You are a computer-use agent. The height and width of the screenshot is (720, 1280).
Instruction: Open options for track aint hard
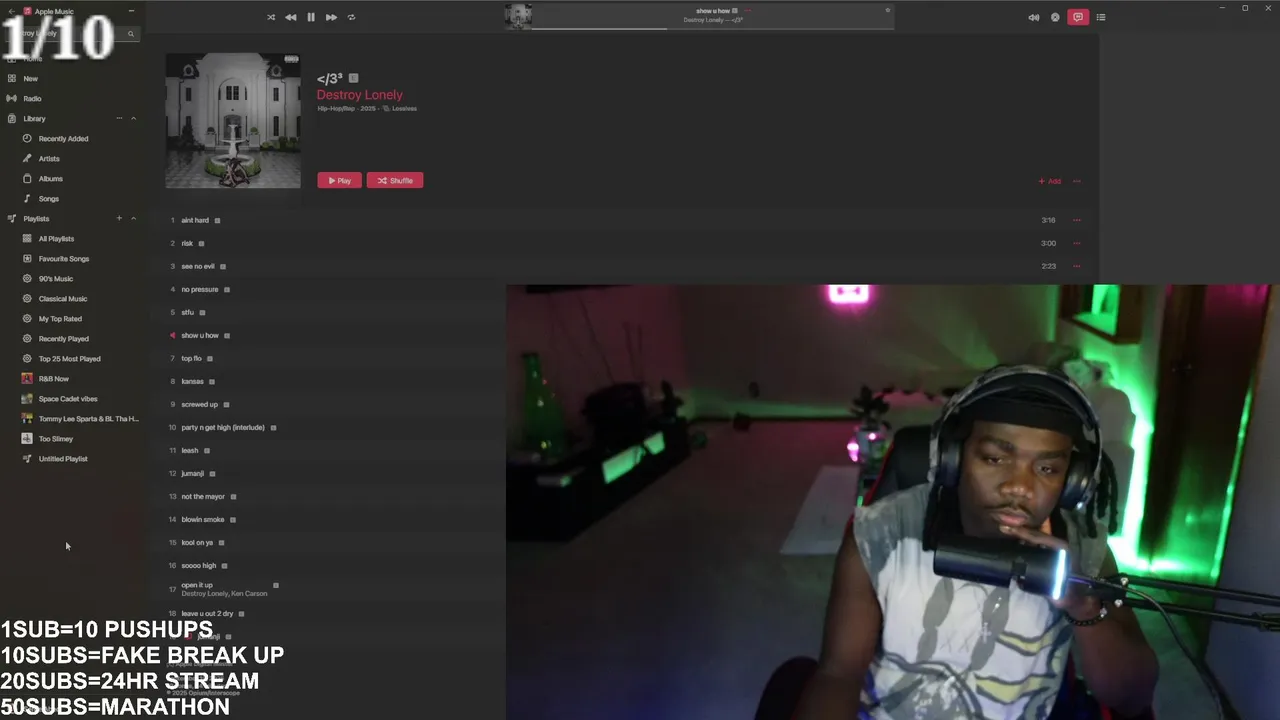(1077, 220)
